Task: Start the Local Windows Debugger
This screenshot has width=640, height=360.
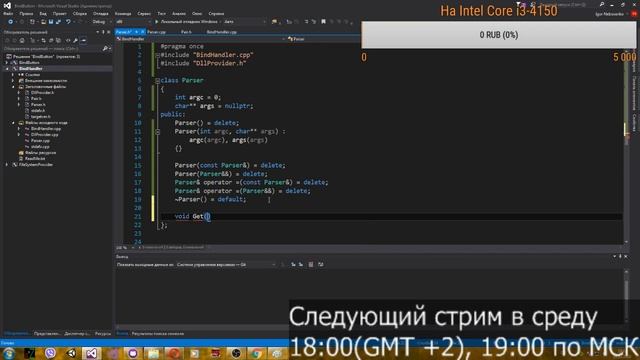Action: pos(187,22)
